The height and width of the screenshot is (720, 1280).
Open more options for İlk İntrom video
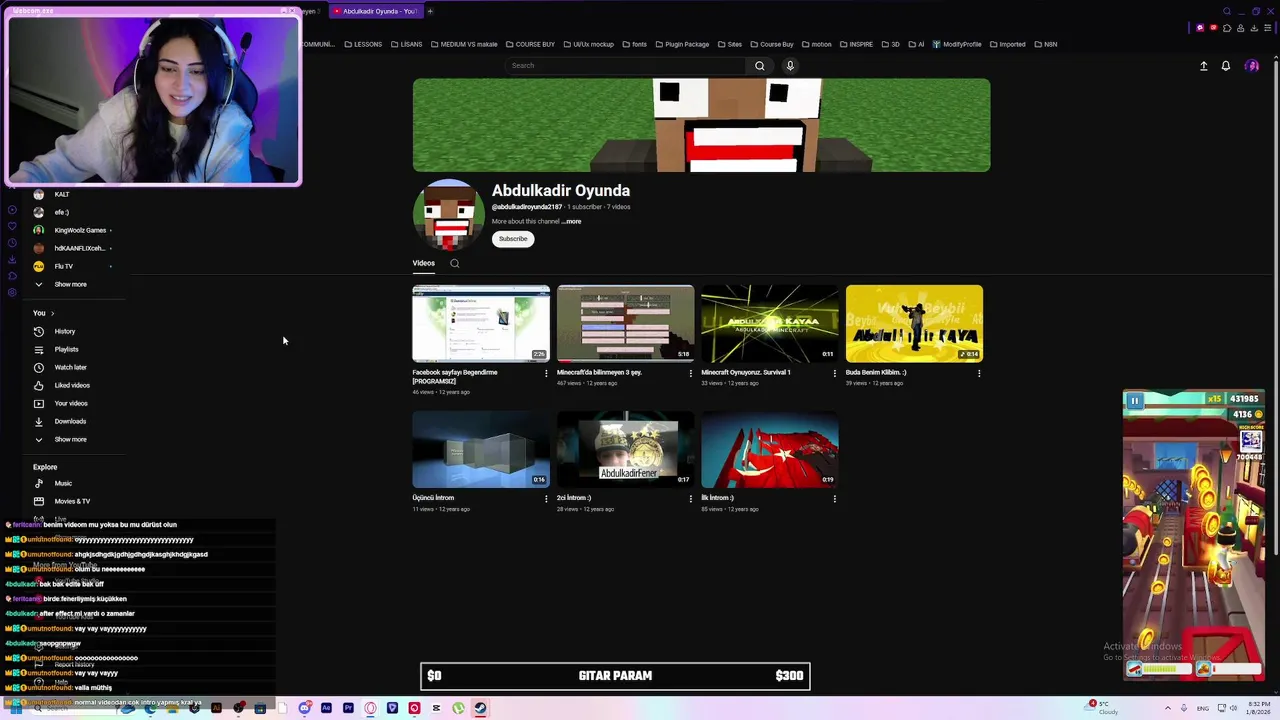coord(835,498)
